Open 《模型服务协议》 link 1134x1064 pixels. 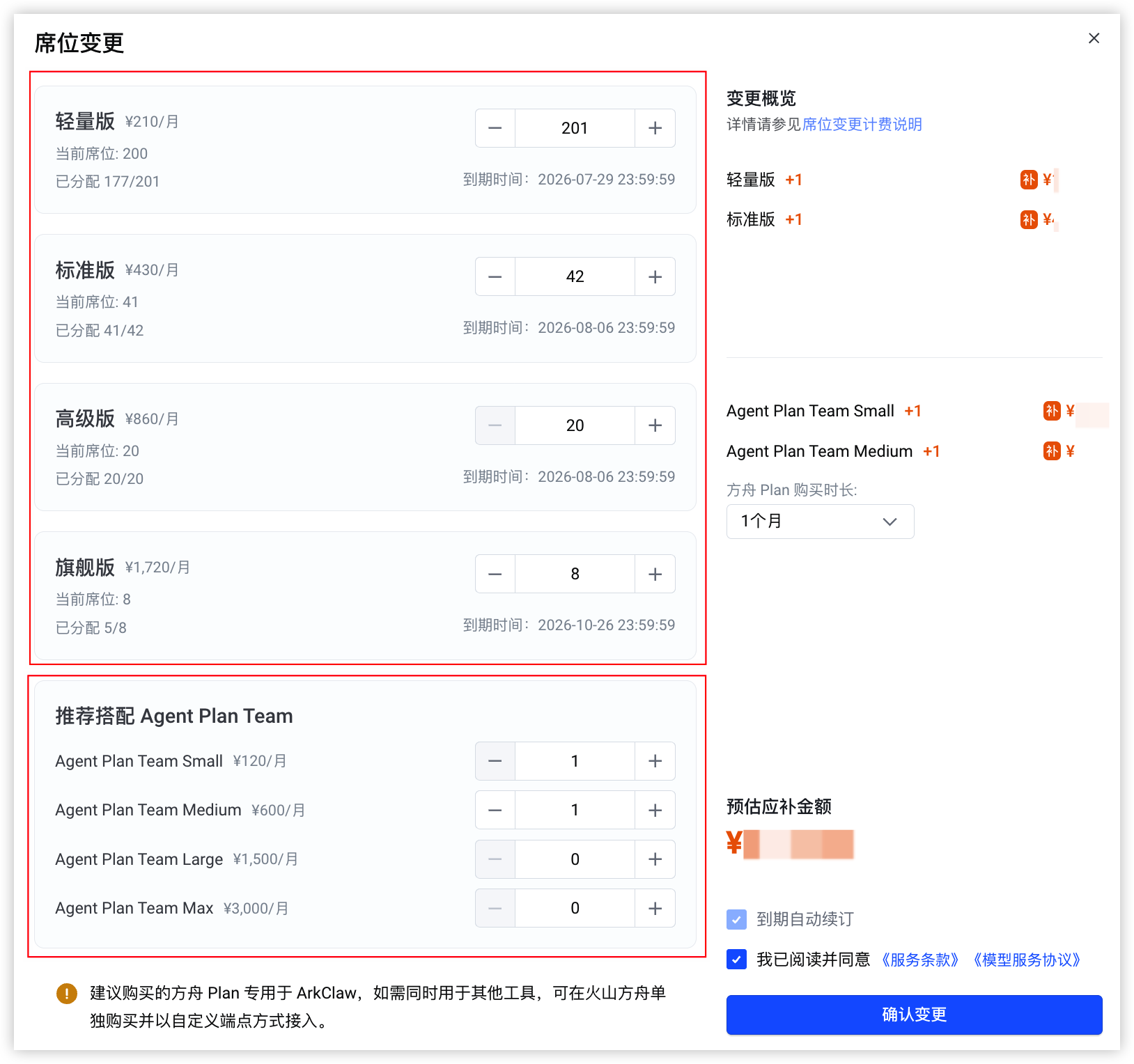[1027, 960]
